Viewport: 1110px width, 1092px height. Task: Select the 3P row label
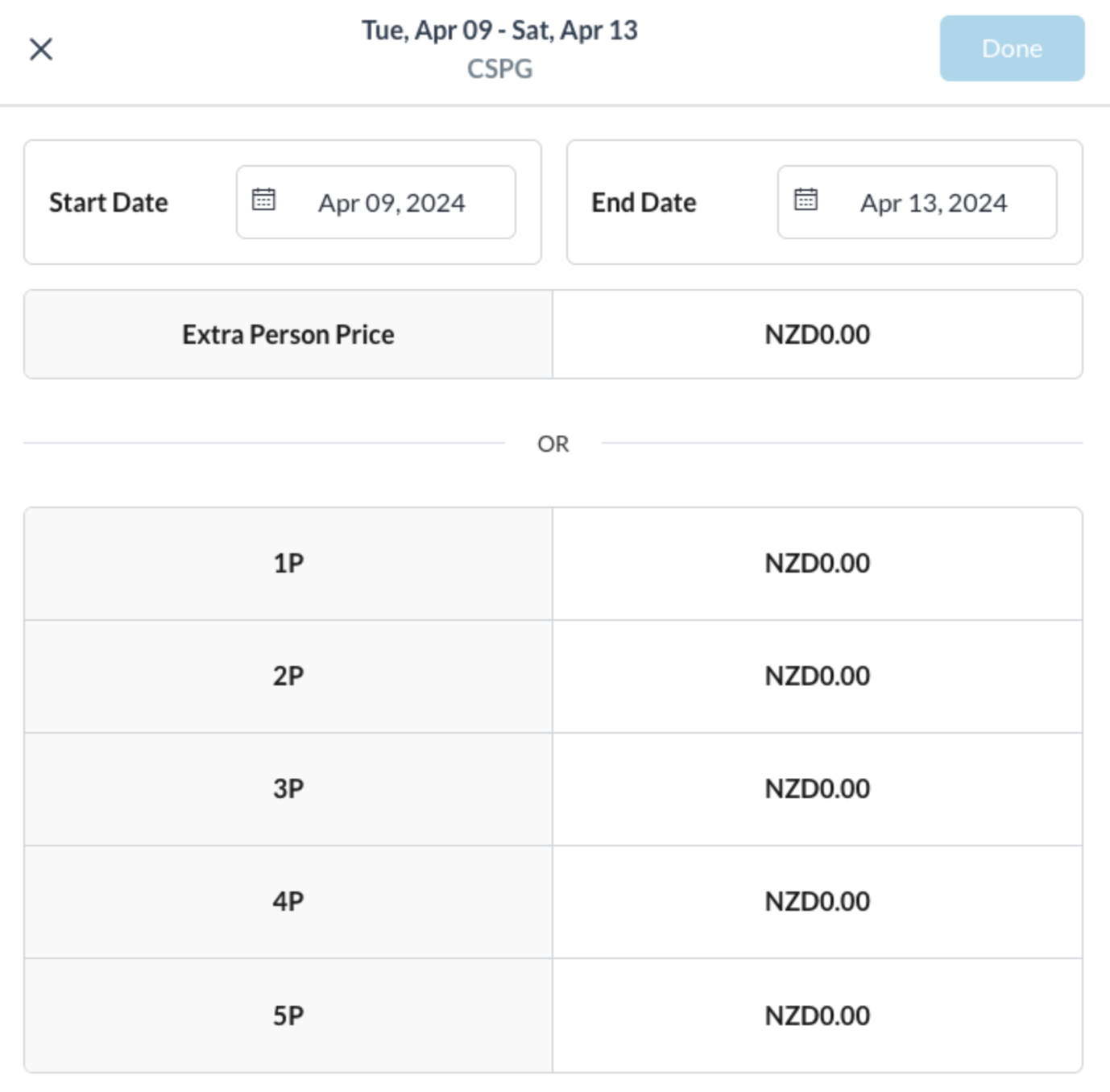coord(288,789)
